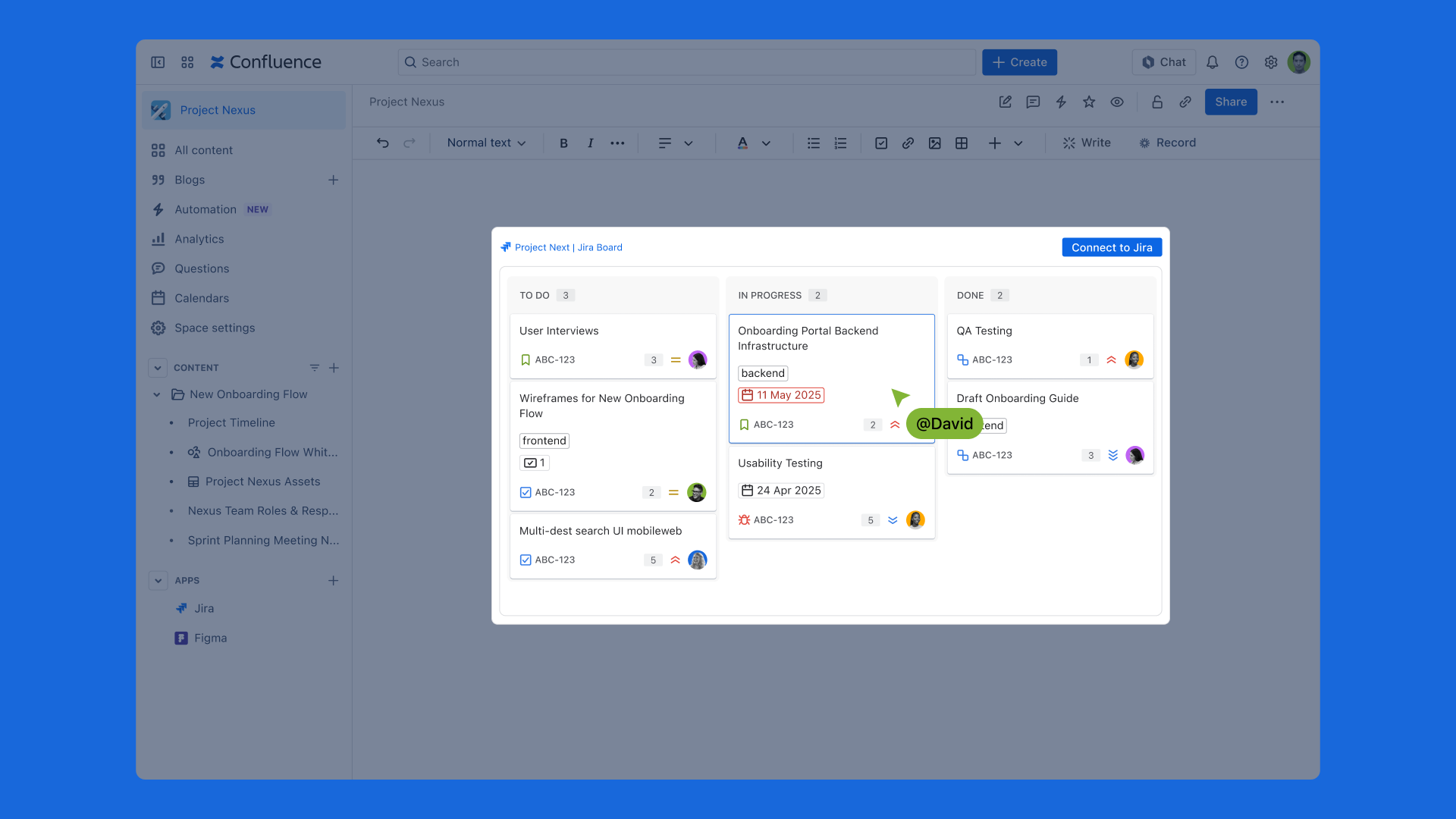Viewport: 1456px width, 819px height.
Task: Star this page
Action: (x=1089, y=102)
